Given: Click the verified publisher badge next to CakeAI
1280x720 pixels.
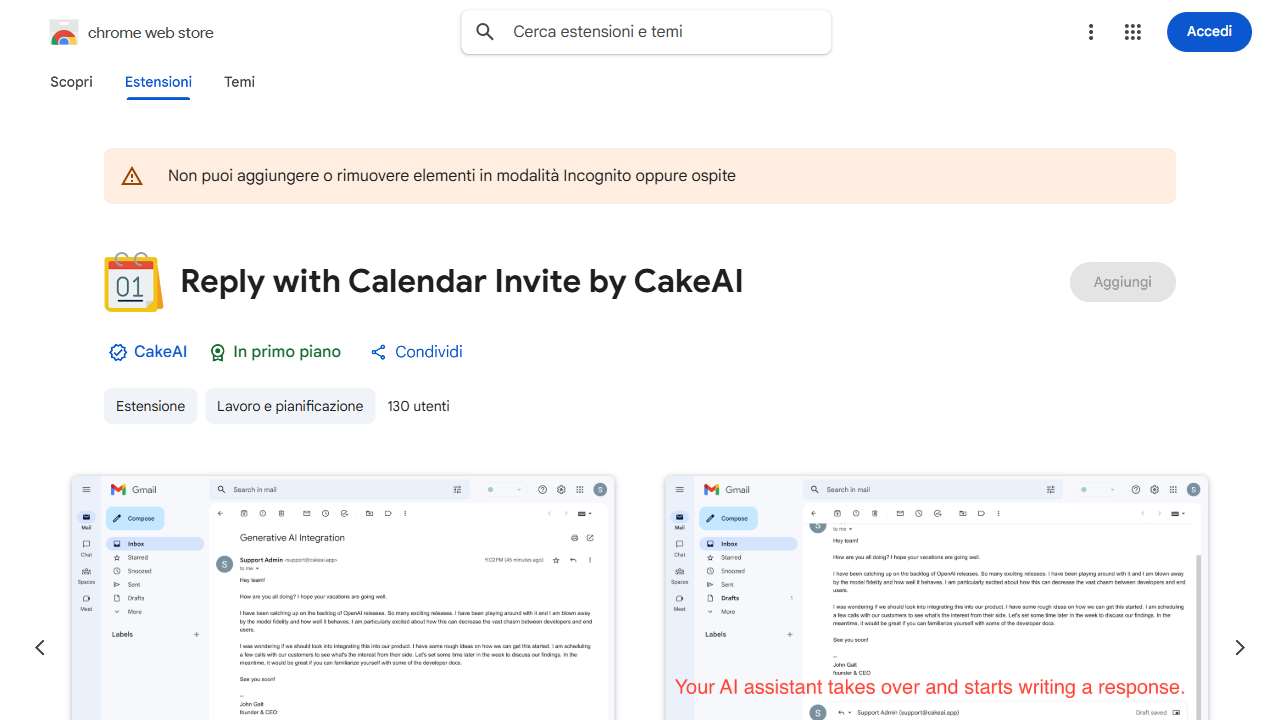Looking at the screenshot, I should [117, 351].
